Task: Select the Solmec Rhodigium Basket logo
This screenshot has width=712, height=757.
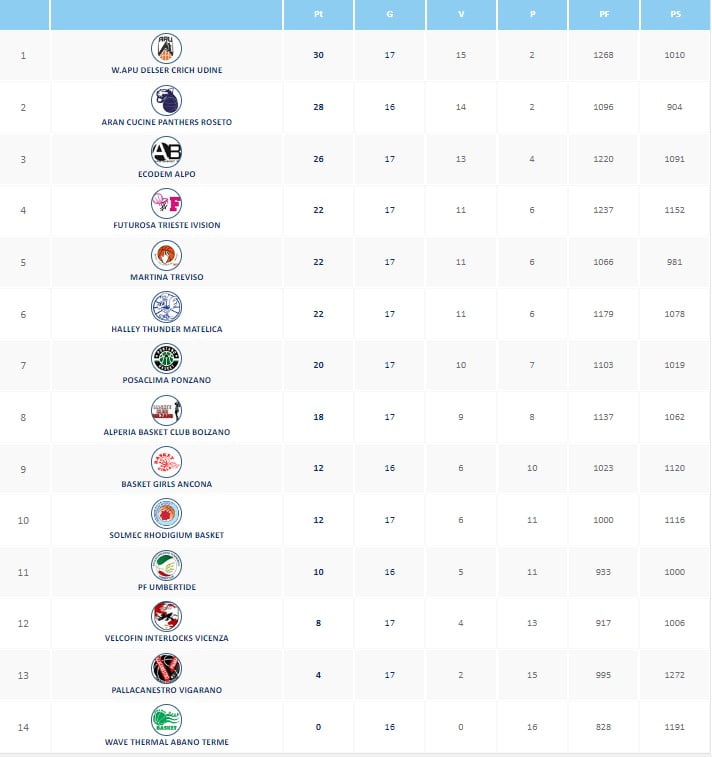Action: [167, 514]
